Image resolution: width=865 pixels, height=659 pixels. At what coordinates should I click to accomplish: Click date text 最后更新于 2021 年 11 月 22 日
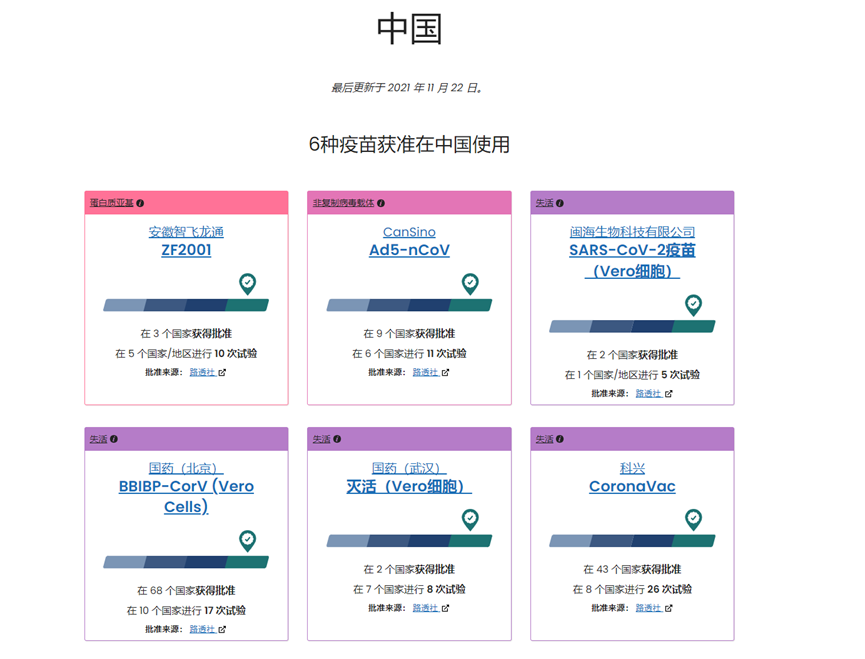pyautogui.click(x=408, y=88)
